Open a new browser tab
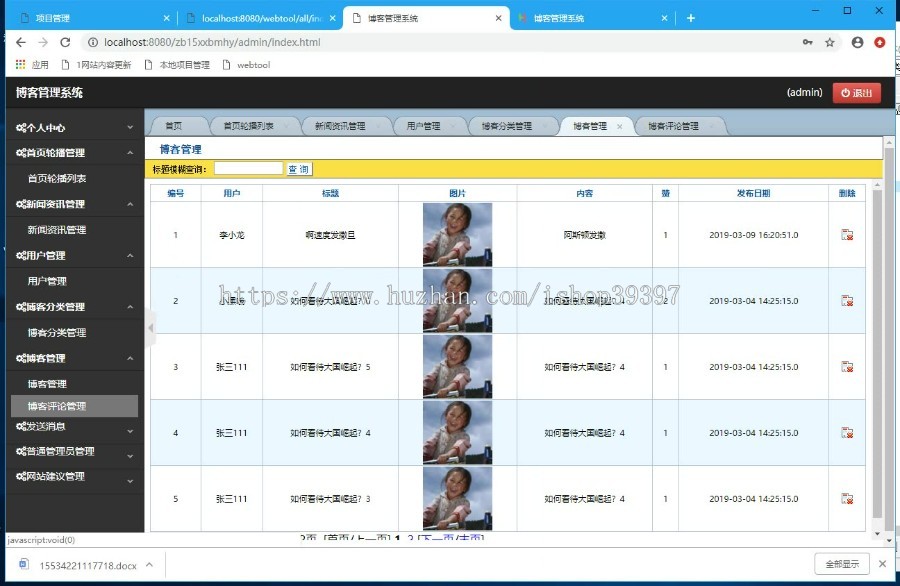Viewport: 900px width, 586px height. 690,18
